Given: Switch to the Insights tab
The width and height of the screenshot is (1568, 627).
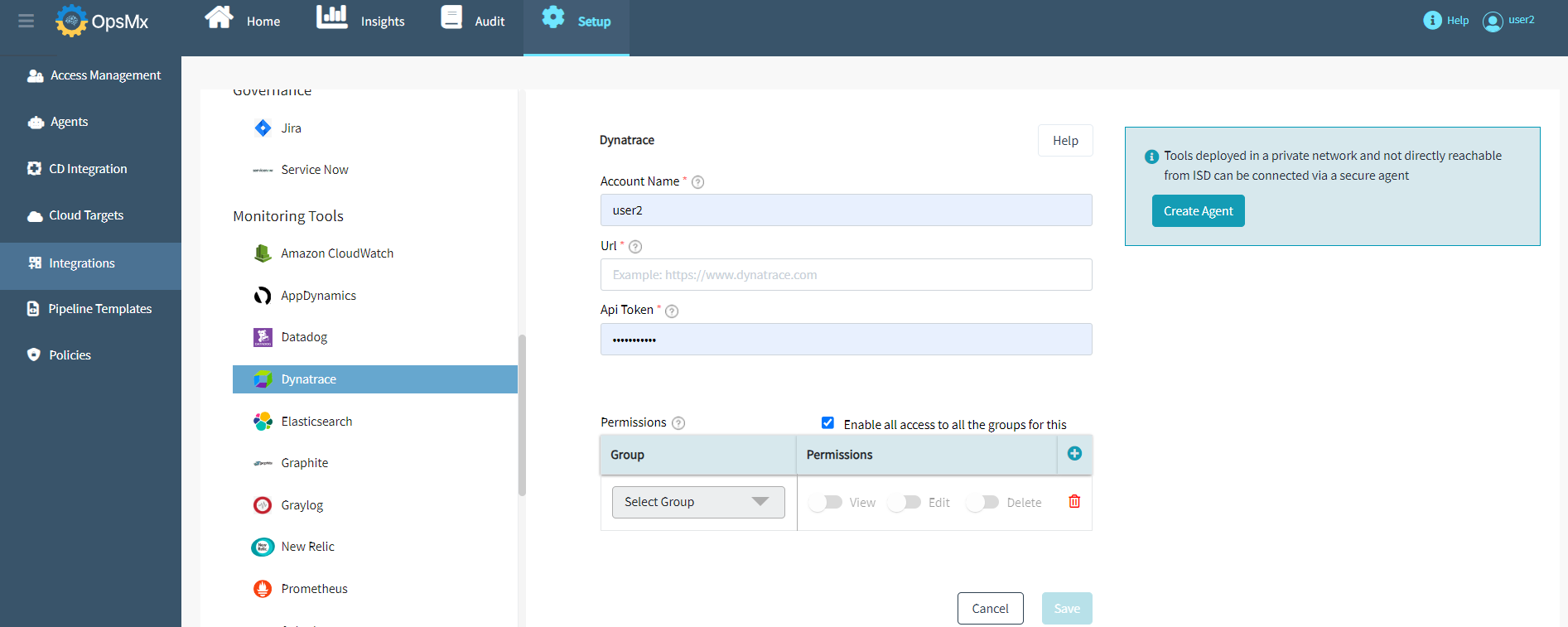Looking at the screenshot, I should coord(361,21).
